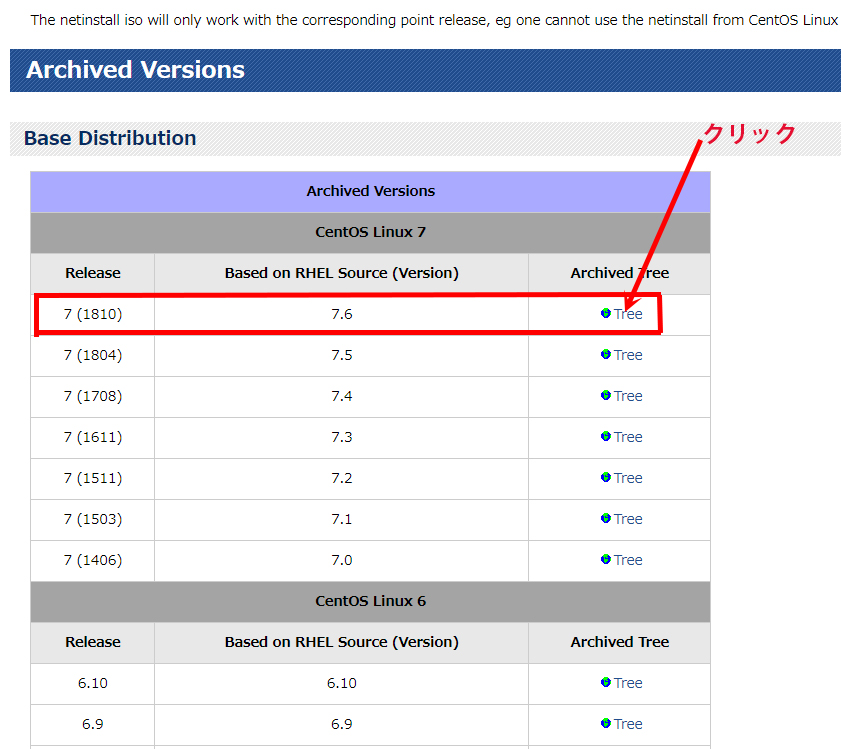The width and height of the screenshot is (841, 749).
Task: Click the blue "Archived Versions" page banner
Action: [425, 70]
